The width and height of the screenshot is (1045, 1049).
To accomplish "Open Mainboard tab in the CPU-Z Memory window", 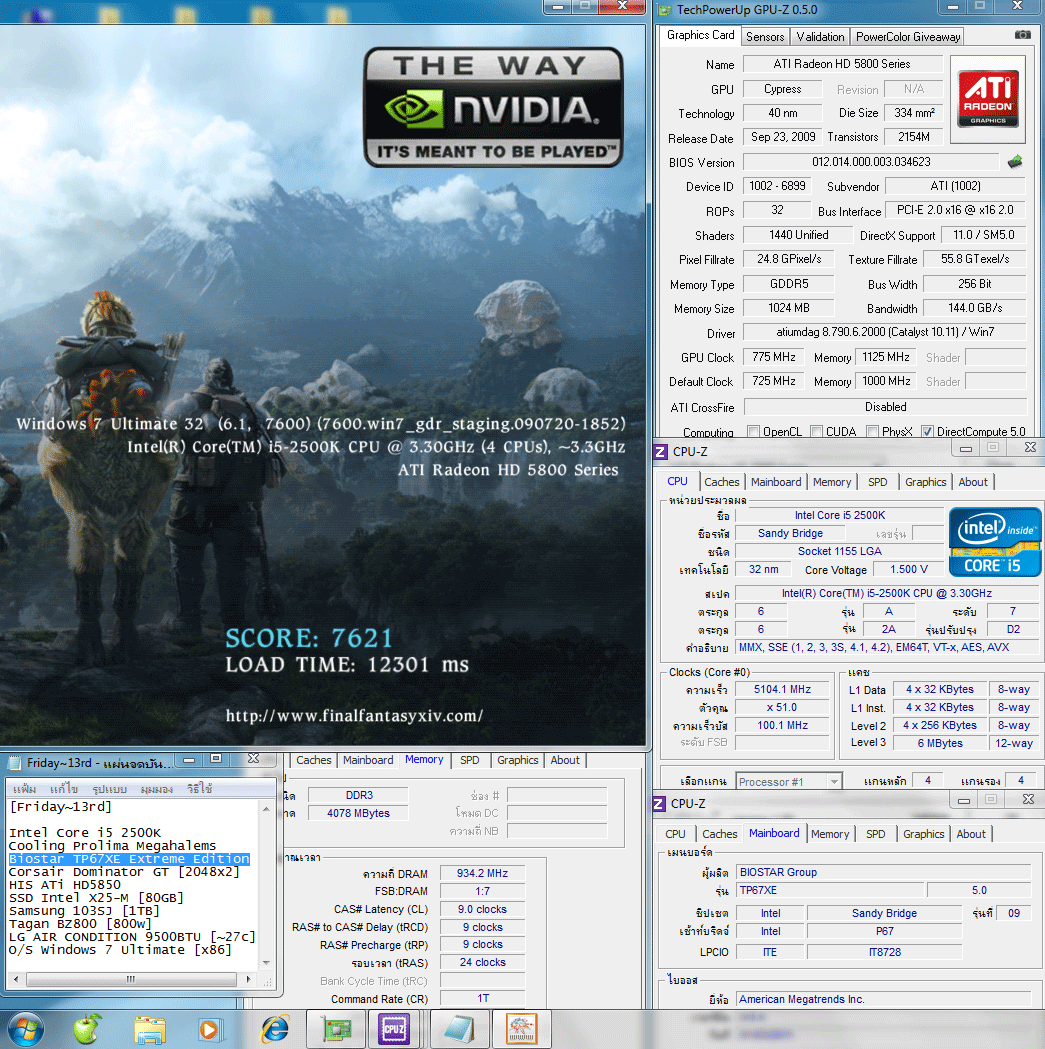I will (x=368, y=761).
